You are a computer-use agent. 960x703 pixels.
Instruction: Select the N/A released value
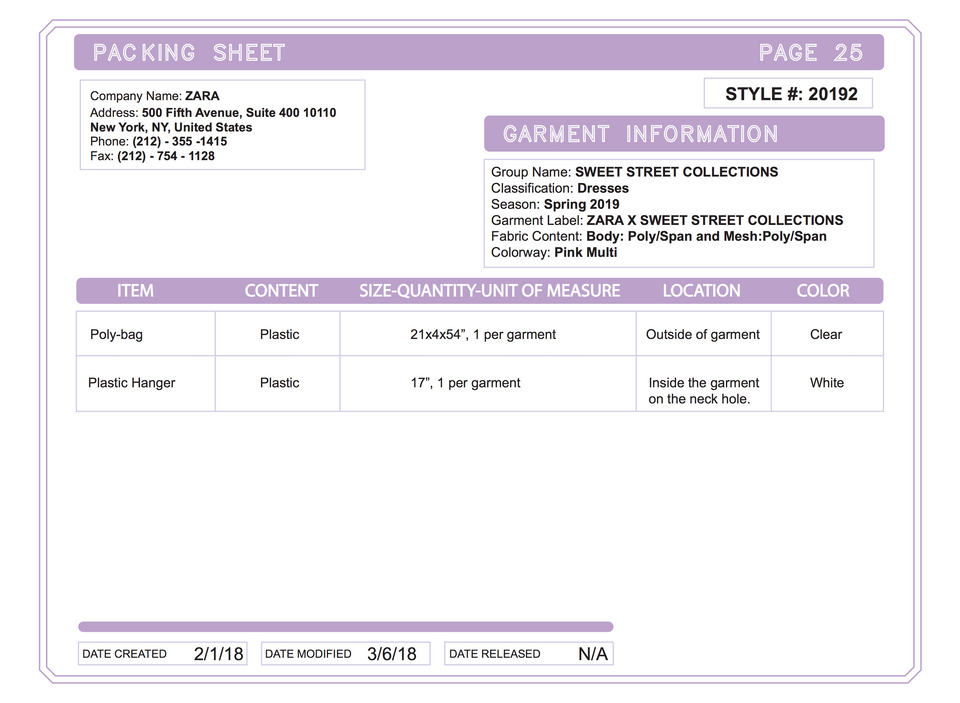point(593,654)
